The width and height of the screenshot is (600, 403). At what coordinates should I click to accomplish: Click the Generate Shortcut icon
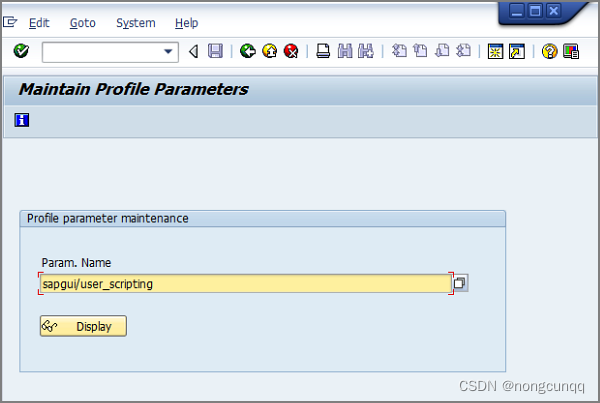(x=517, y=51)
